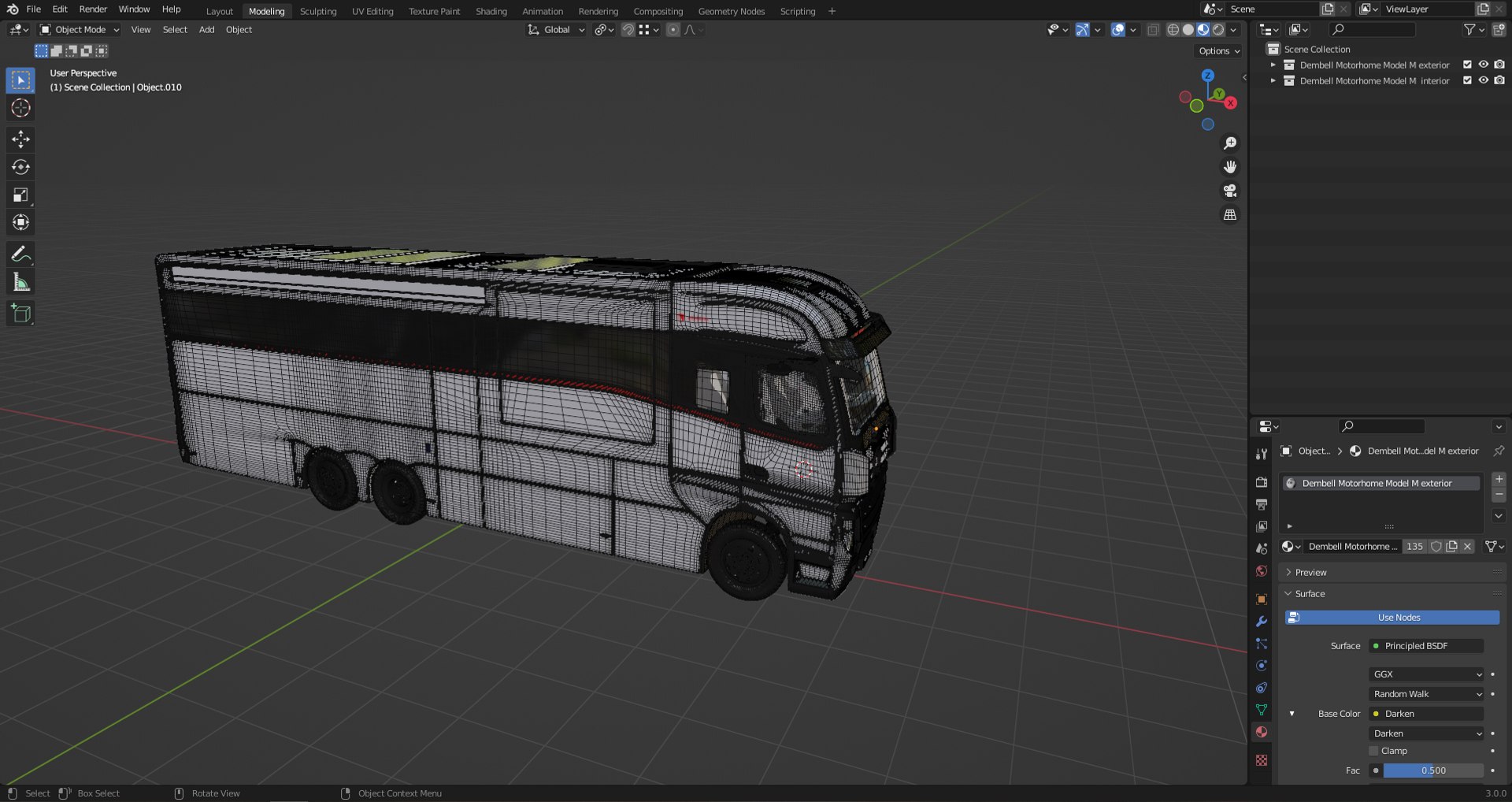
Task: Open the Object Mode dropdown
Action: pyautogui.click(x=80, y=30)
